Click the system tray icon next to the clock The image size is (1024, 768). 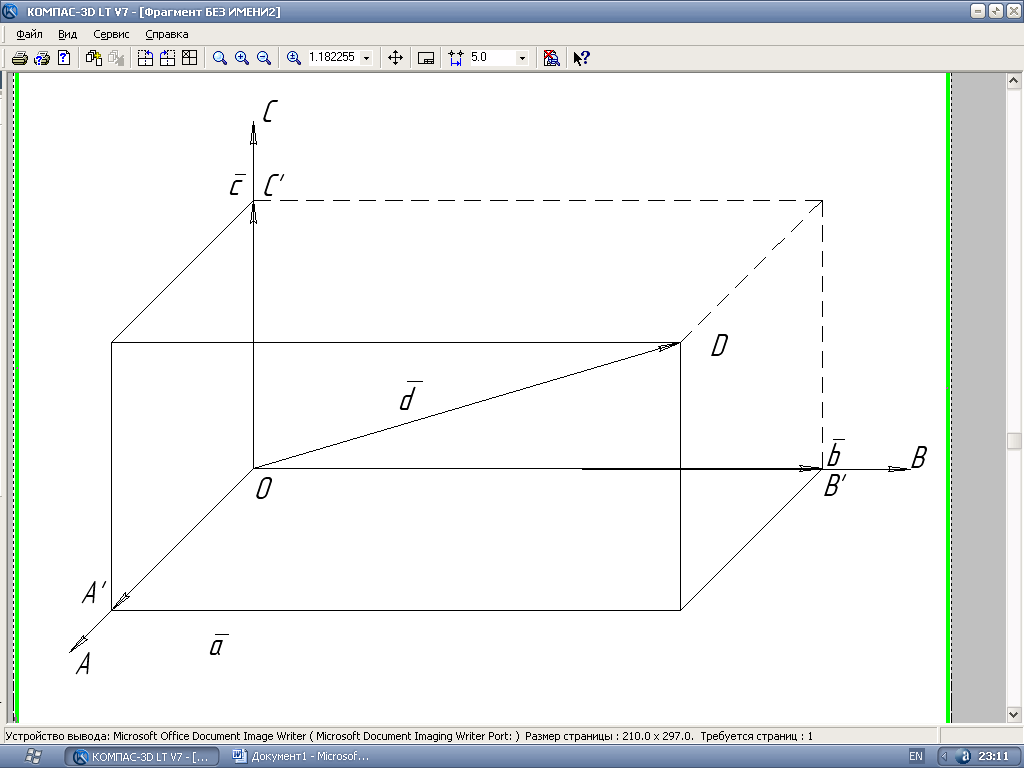coord(964,756)
